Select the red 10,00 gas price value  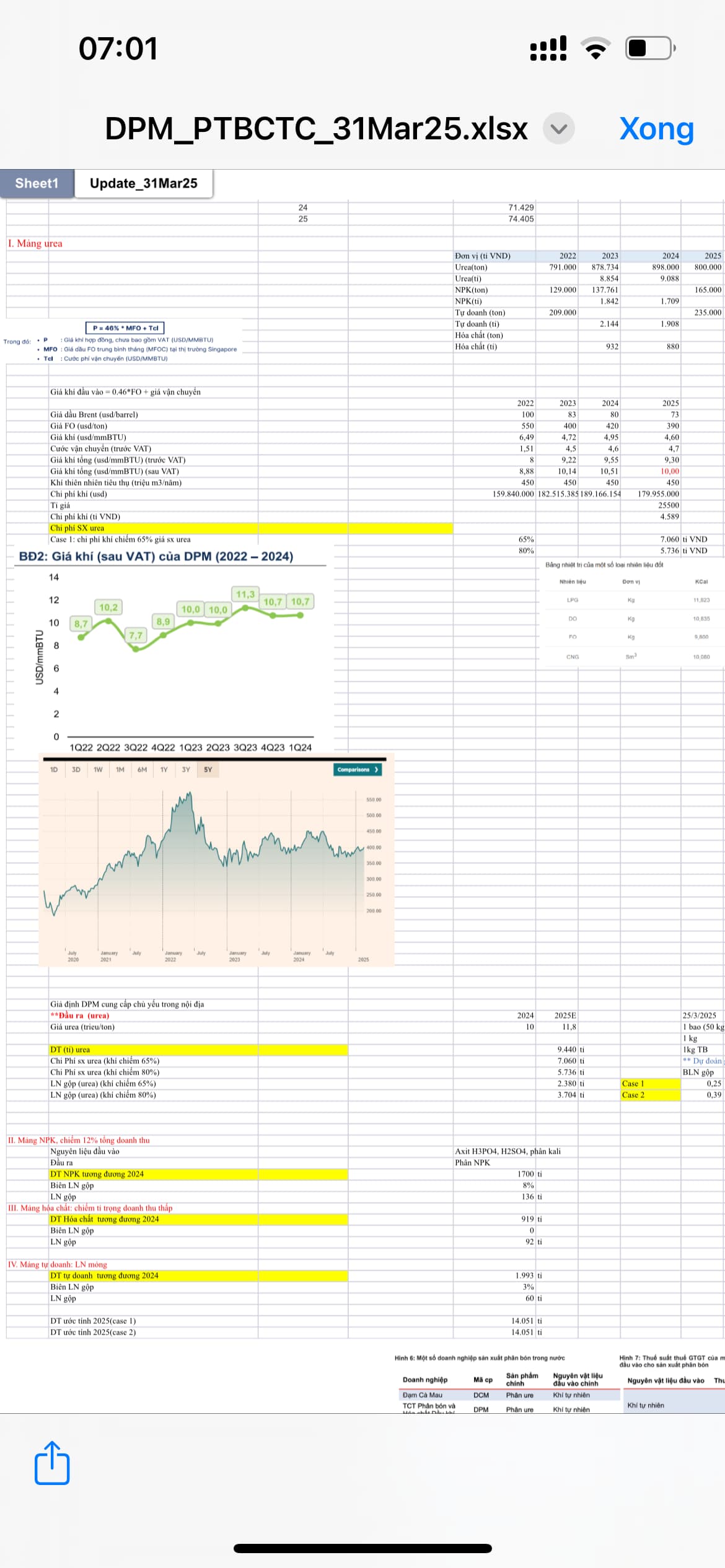click(670, 471)
